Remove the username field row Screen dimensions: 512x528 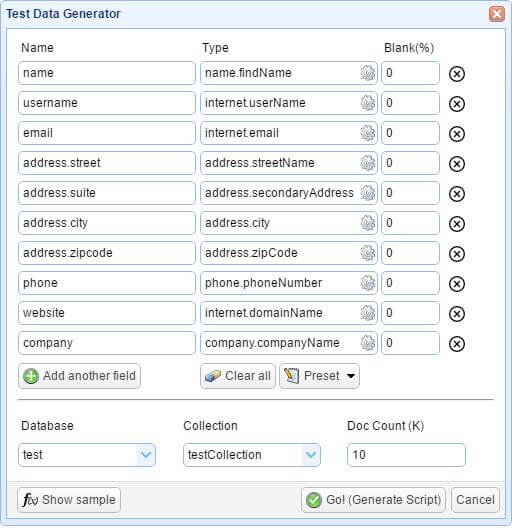[457, 104]
